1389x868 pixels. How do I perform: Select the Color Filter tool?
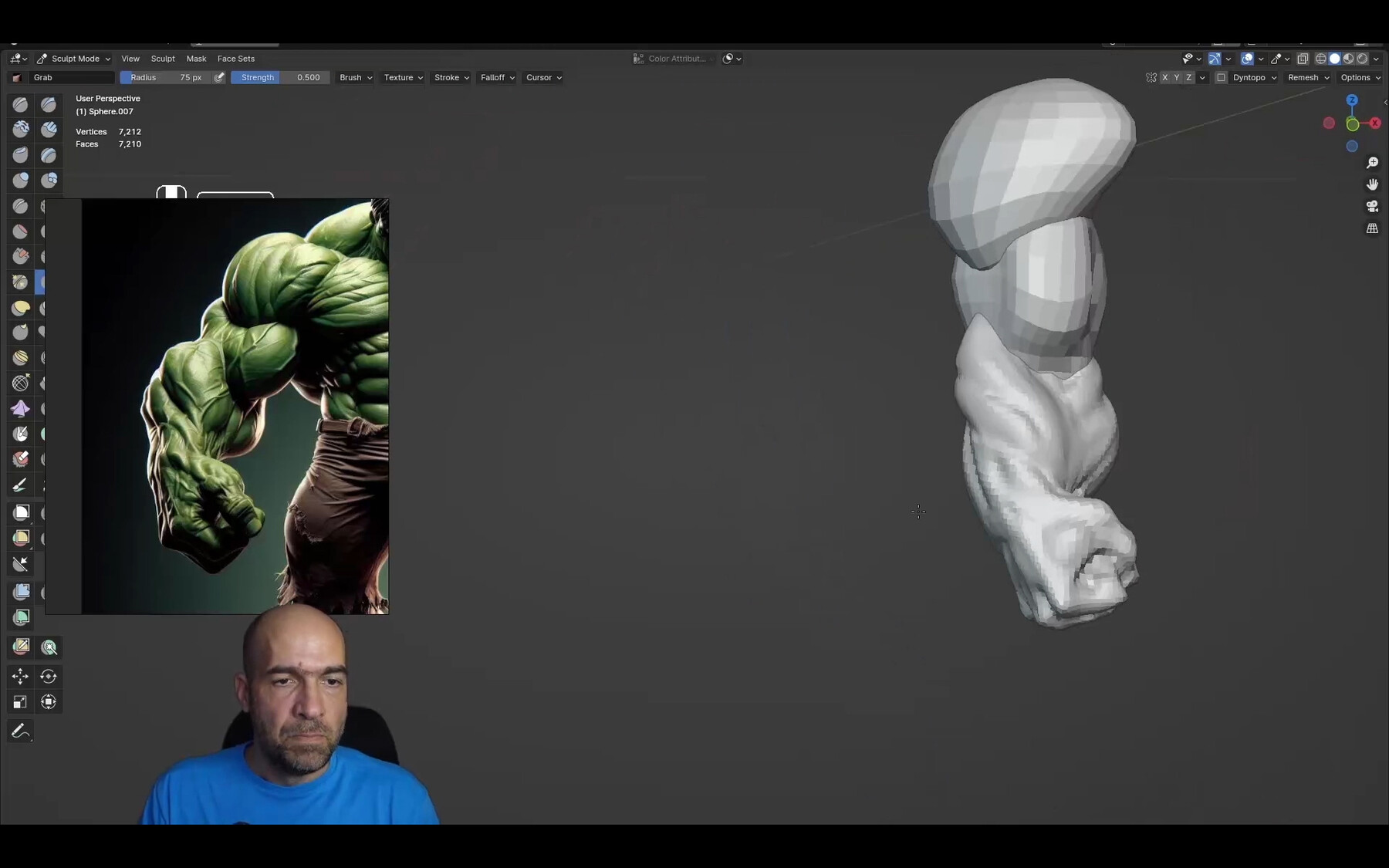[x=21, y=617]
